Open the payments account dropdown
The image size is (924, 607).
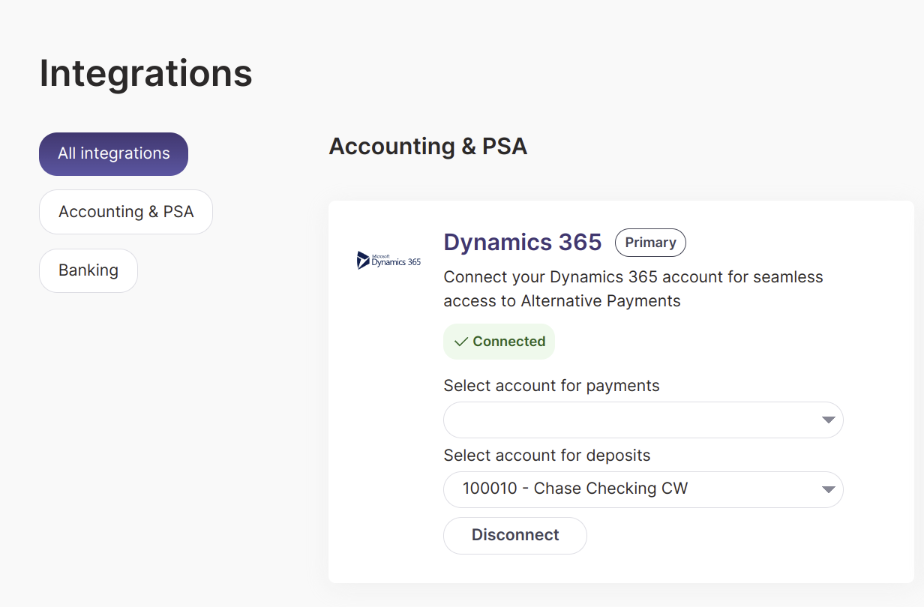[644, 420]
